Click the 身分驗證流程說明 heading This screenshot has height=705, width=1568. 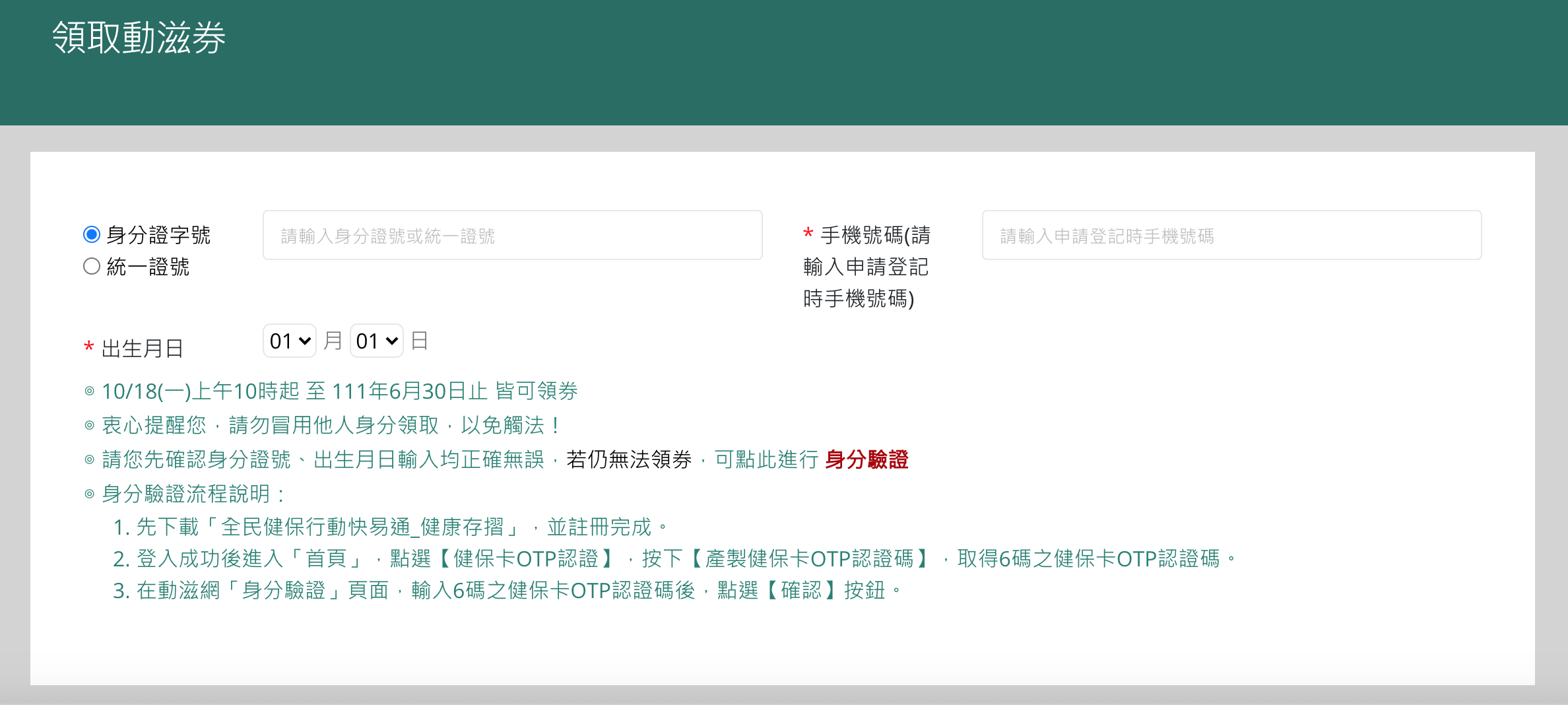tap(193, 494)
